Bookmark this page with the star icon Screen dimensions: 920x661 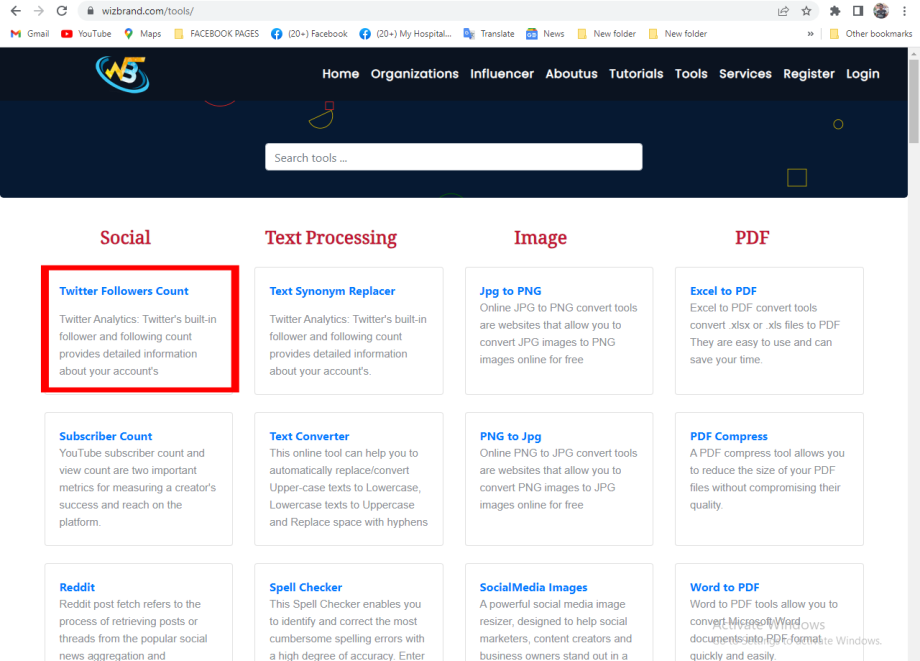[x=807, y=11]
